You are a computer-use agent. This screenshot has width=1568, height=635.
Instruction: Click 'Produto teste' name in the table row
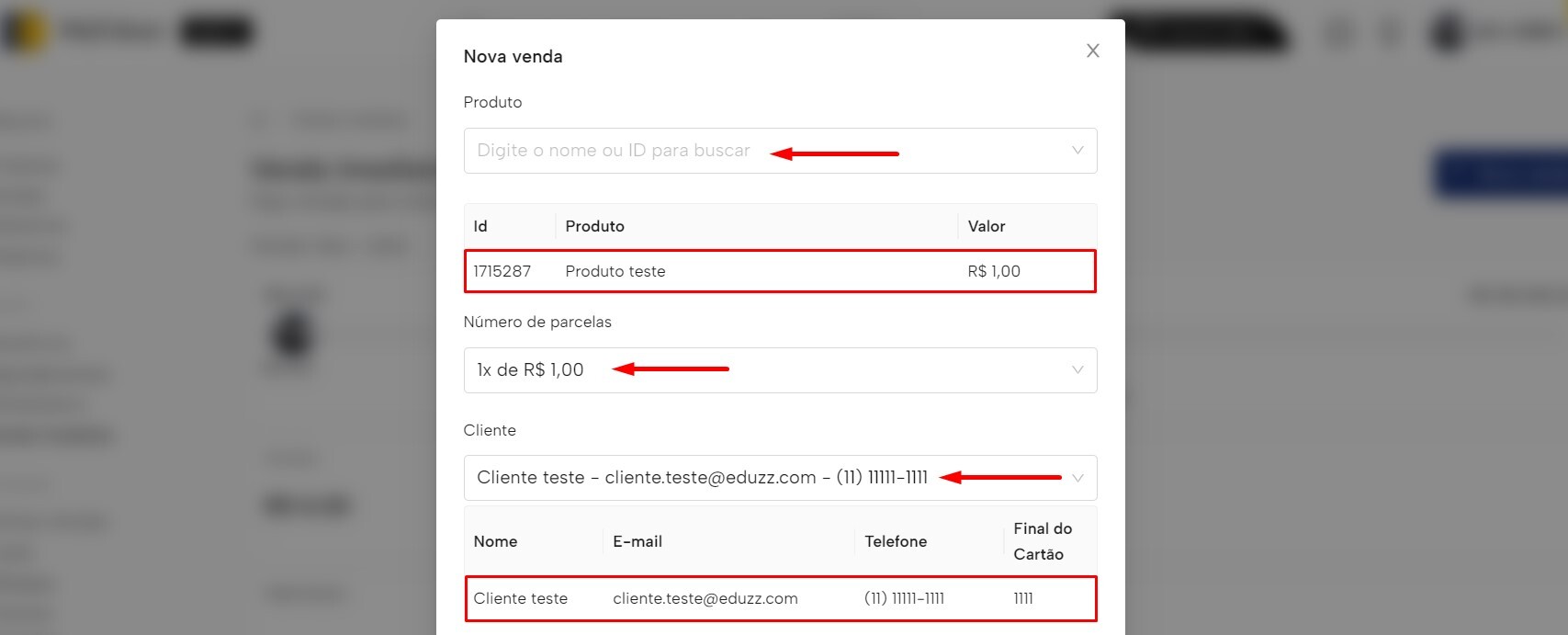pos(615,271)
